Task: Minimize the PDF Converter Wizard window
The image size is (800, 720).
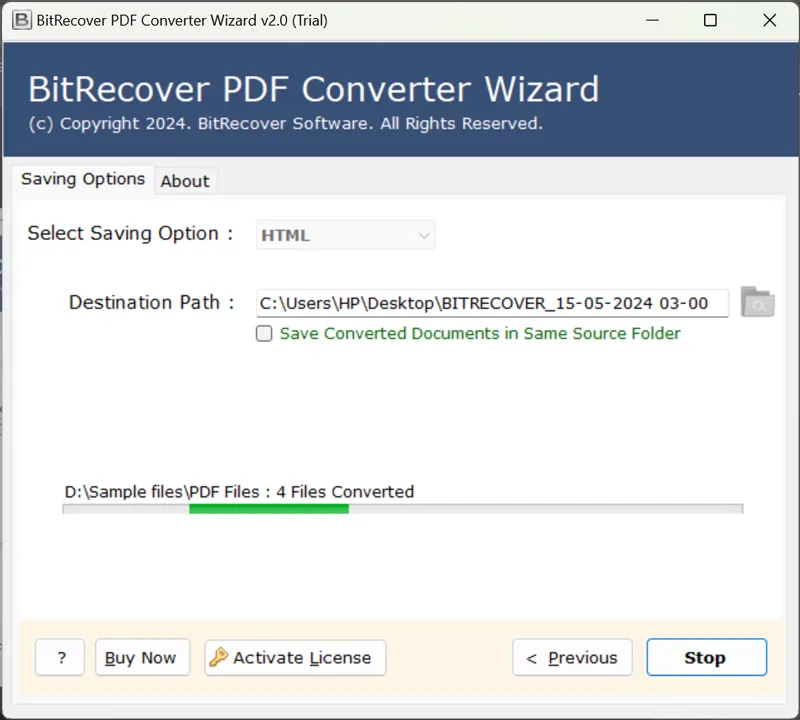Action: 652,20
